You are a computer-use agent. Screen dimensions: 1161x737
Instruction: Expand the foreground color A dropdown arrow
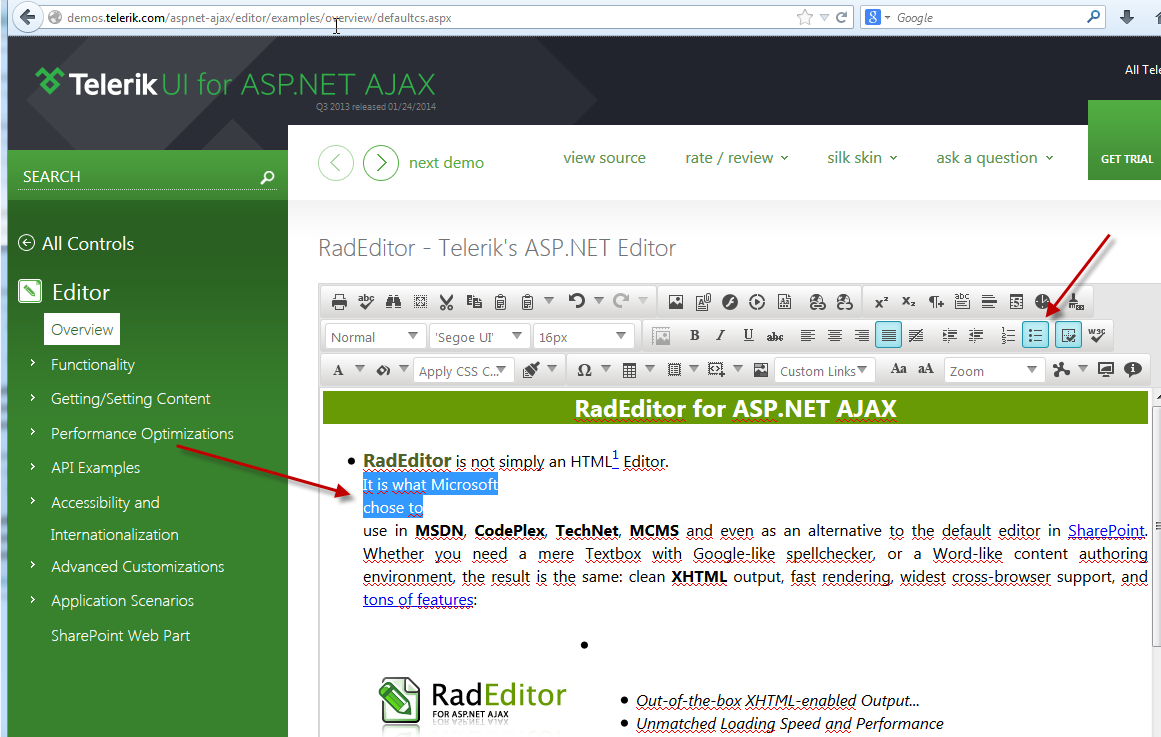(360, 369)
